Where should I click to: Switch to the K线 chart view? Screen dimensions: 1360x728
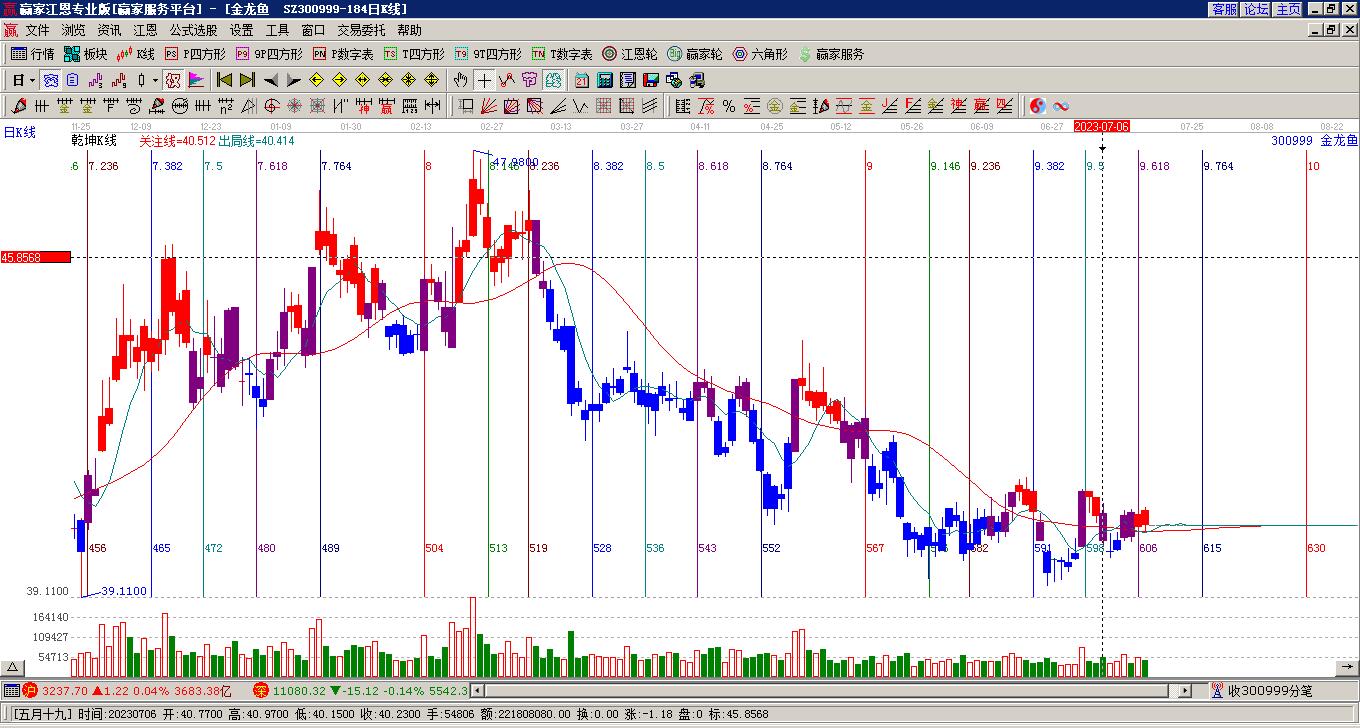pyautogui.click(x=136, y=54)
